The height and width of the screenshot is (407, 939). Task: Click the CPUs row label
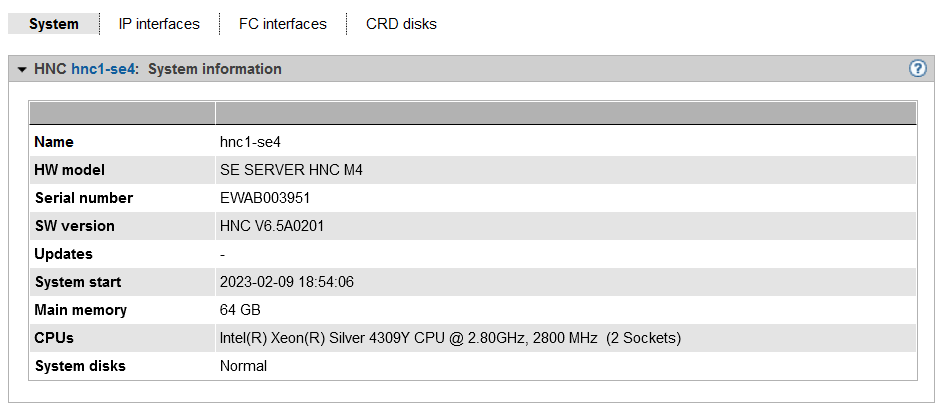[x=54, y=338]
